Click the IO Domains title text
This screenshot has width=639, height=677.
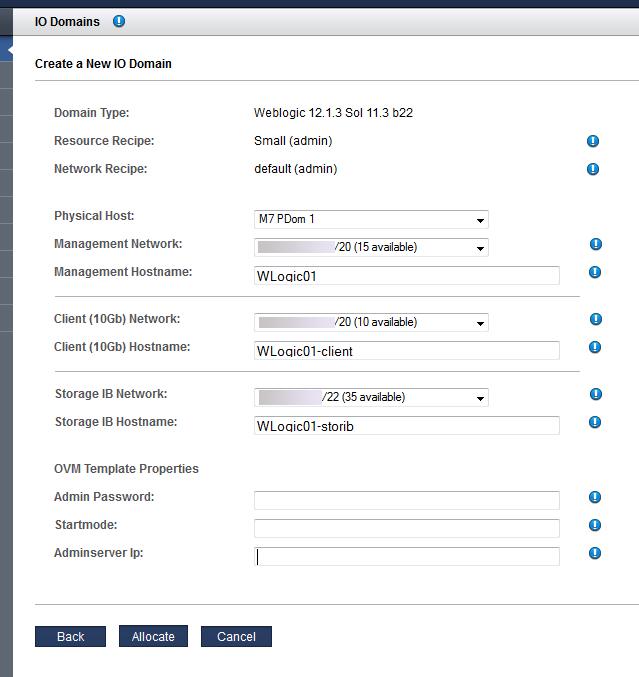click(67, 22)
